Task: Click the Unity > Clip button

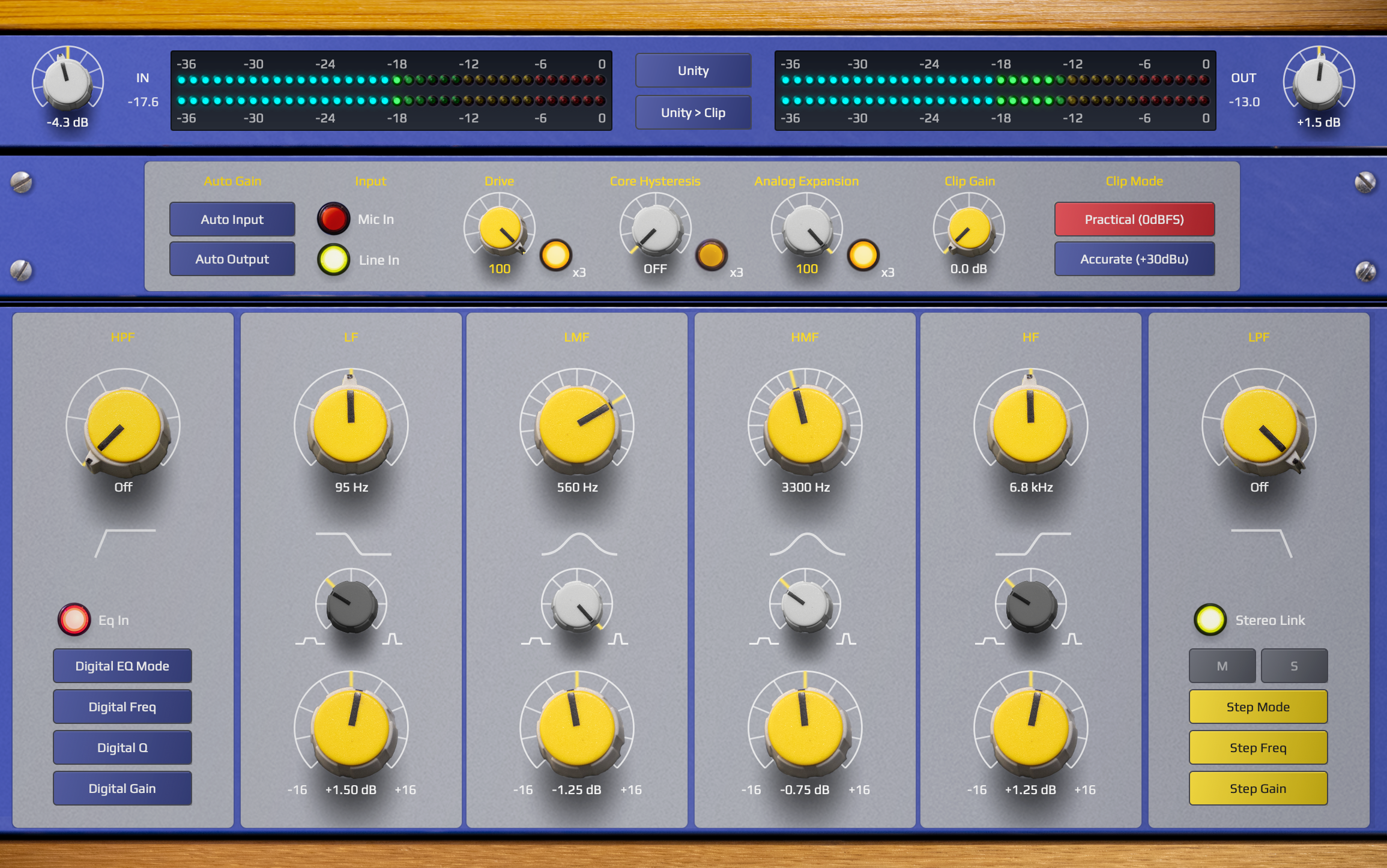Action: pos(693,112)
